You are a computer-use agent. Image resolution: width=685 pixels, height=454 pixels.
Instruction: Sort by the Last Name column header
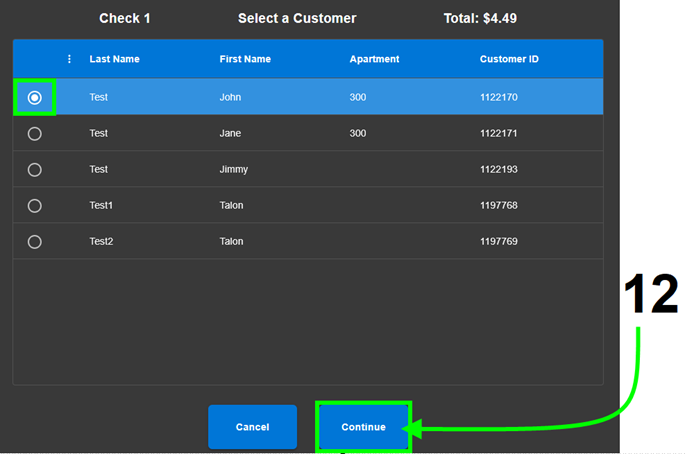point(114,59)
